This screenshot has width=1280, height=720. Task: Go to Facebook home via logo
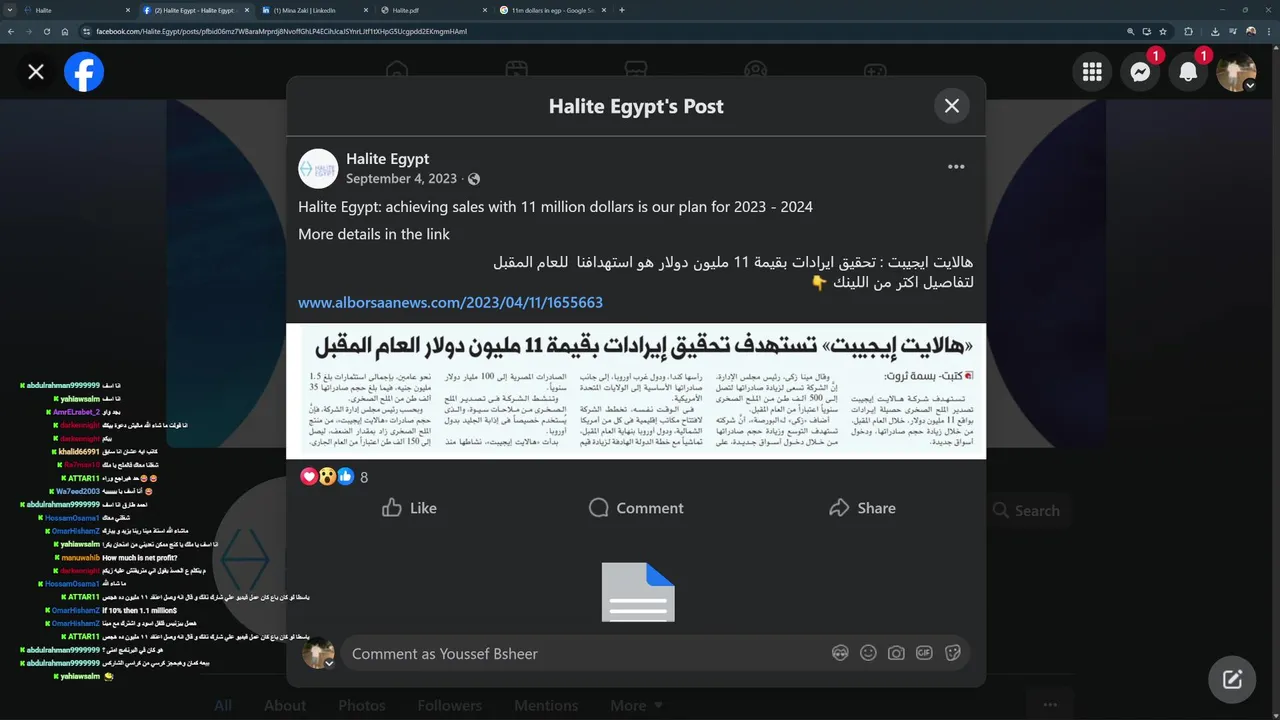pos(84,72)
